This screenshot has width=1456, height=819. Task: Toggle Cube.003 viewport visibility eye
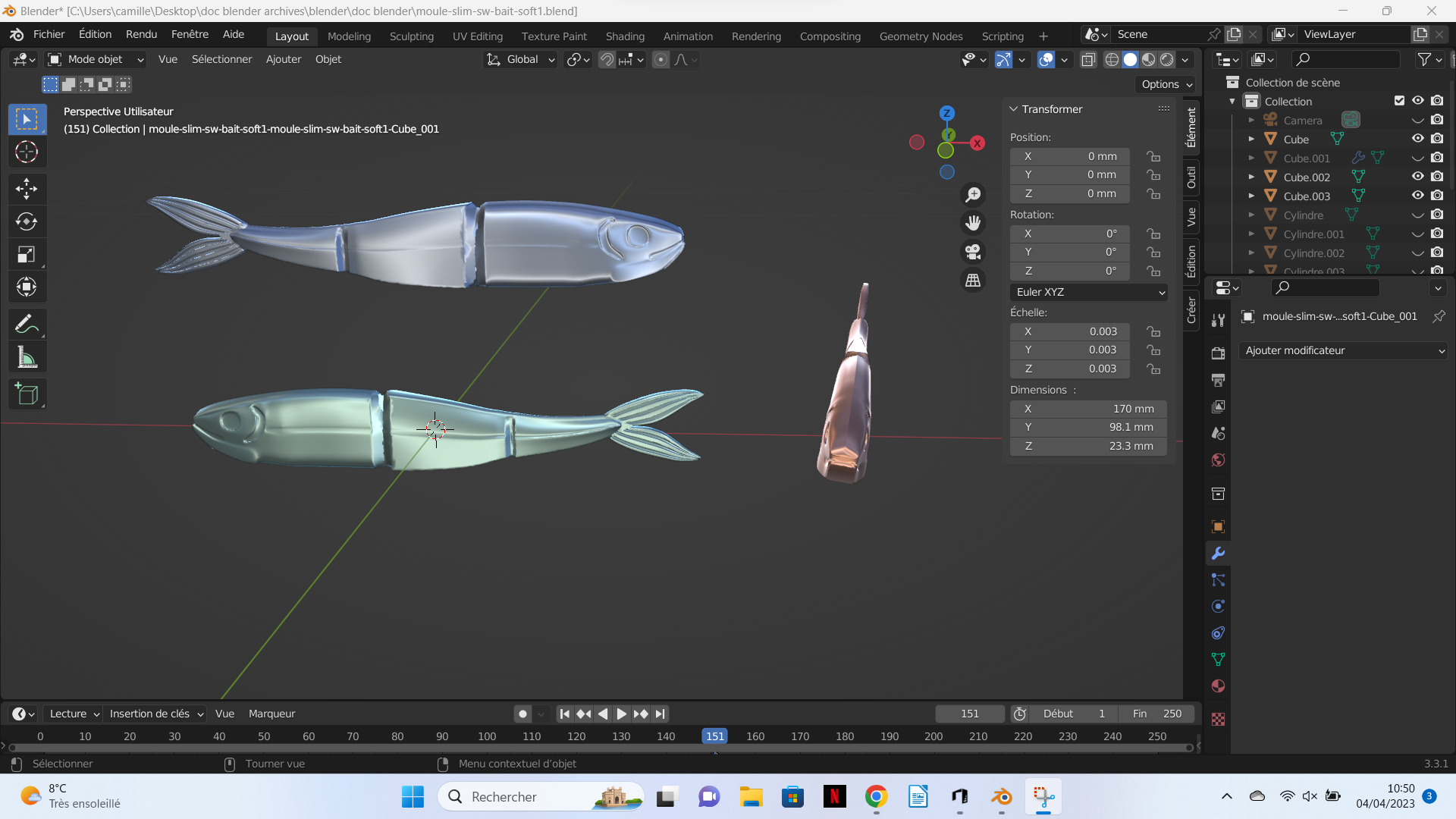coord(1417,196)
